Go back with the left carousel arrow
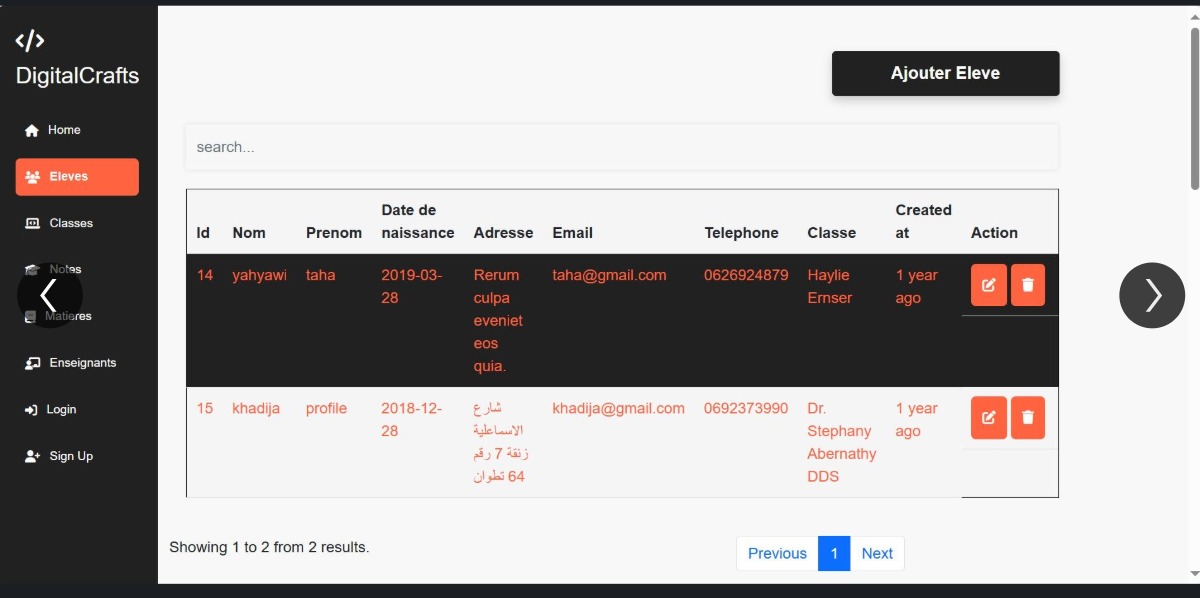 (x=49, y=295)
